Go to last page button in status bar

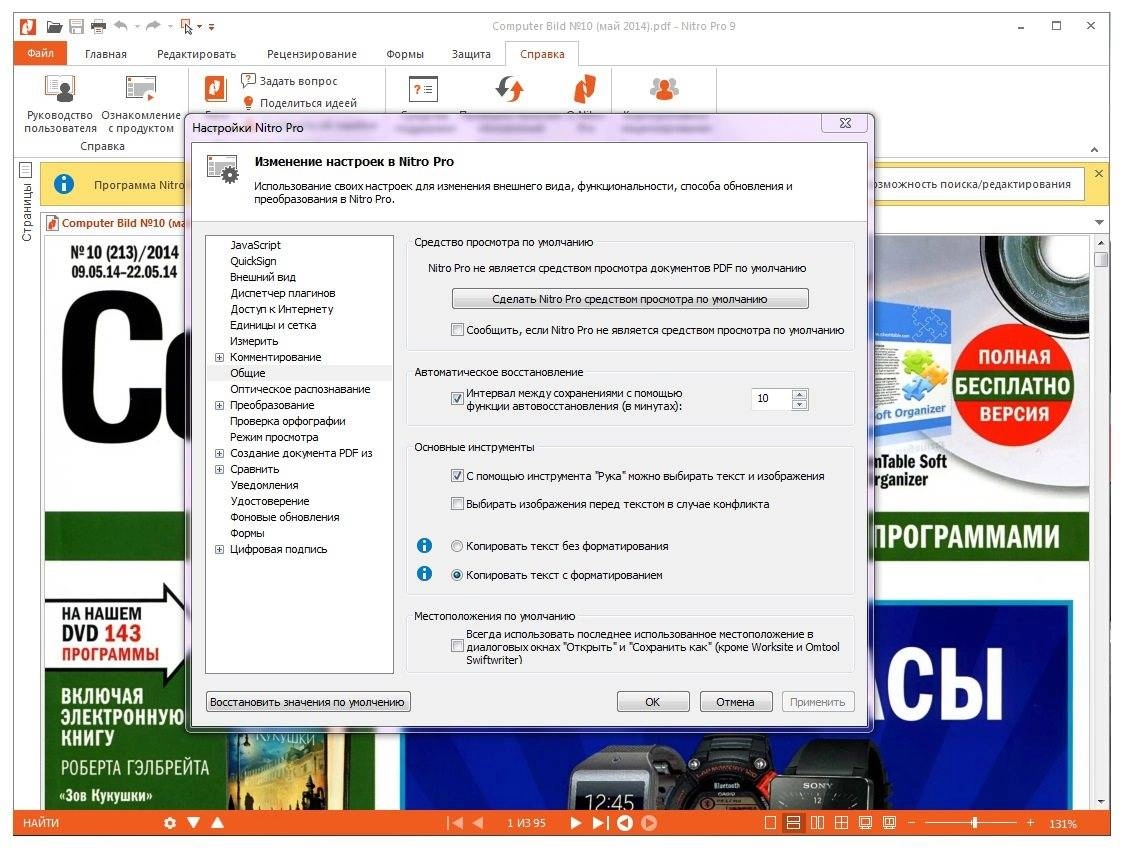pyautogui.click(x=600, y=823)
